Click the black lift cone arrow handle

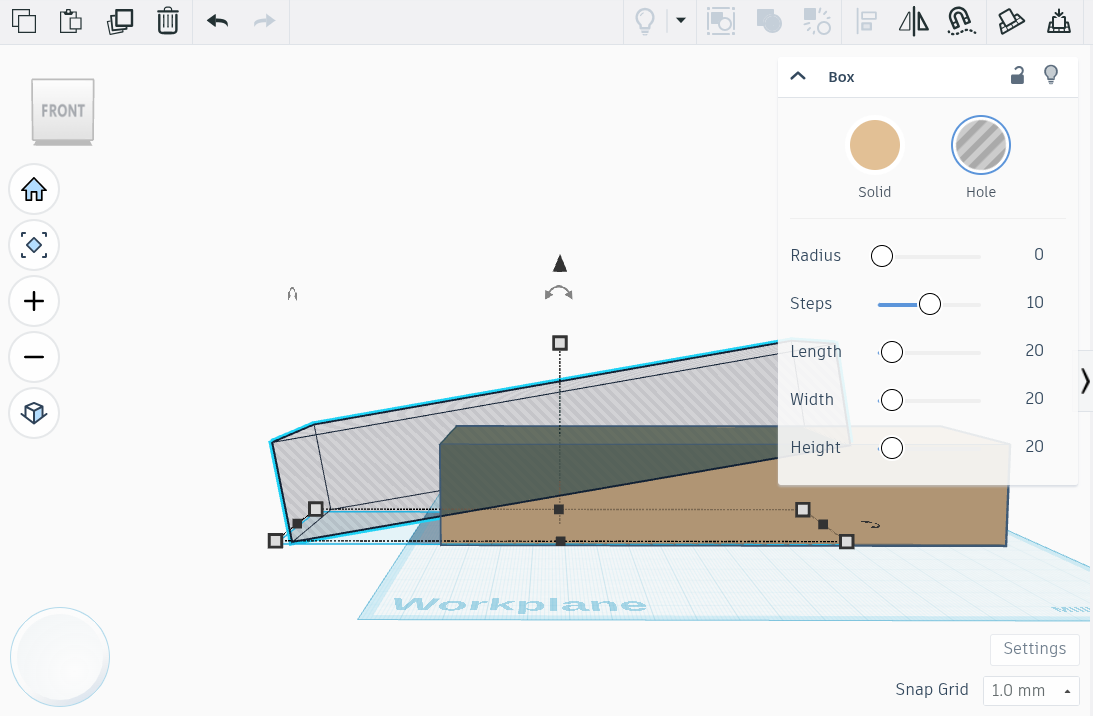coord(560,264)
